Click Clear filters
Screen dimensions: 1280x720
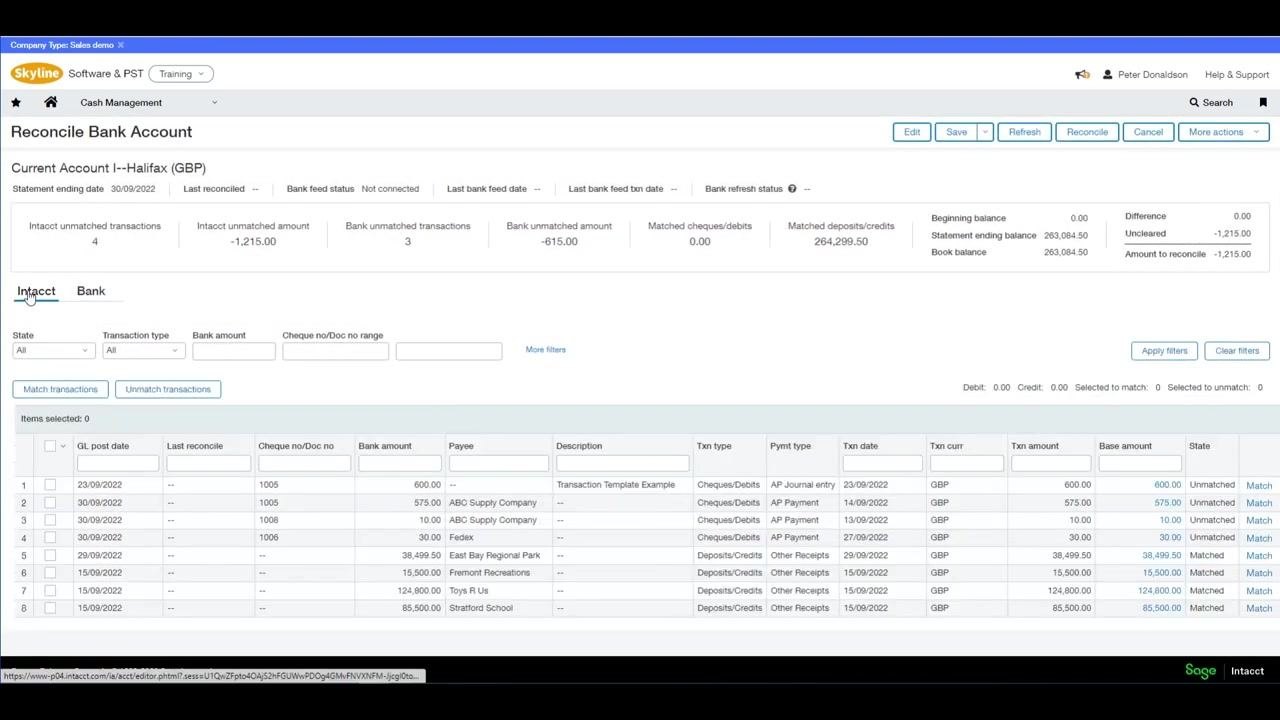1237,351
